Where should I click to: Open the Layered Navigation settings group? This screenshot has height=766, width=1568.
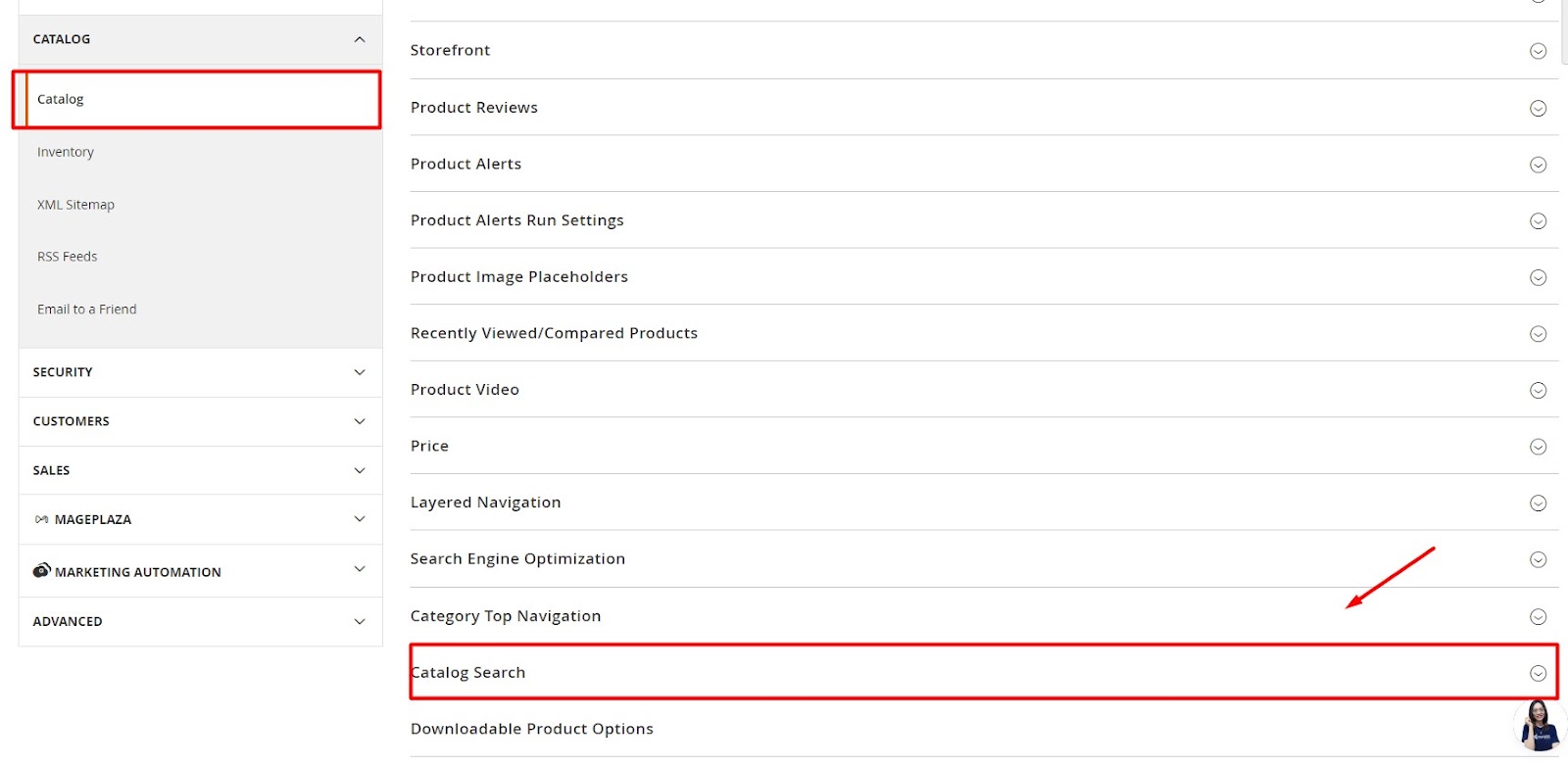click(x=984, y=503)
